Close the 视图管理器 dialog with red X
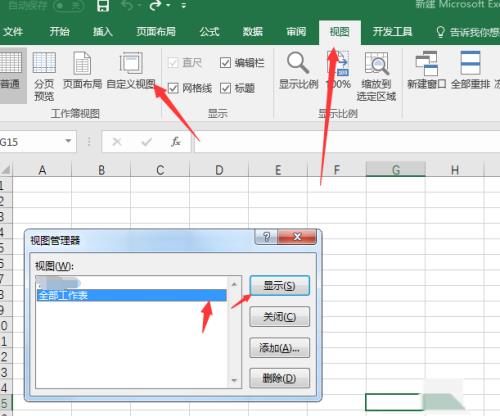The height and width of the screenshot is (416, 500). (297, 237)
